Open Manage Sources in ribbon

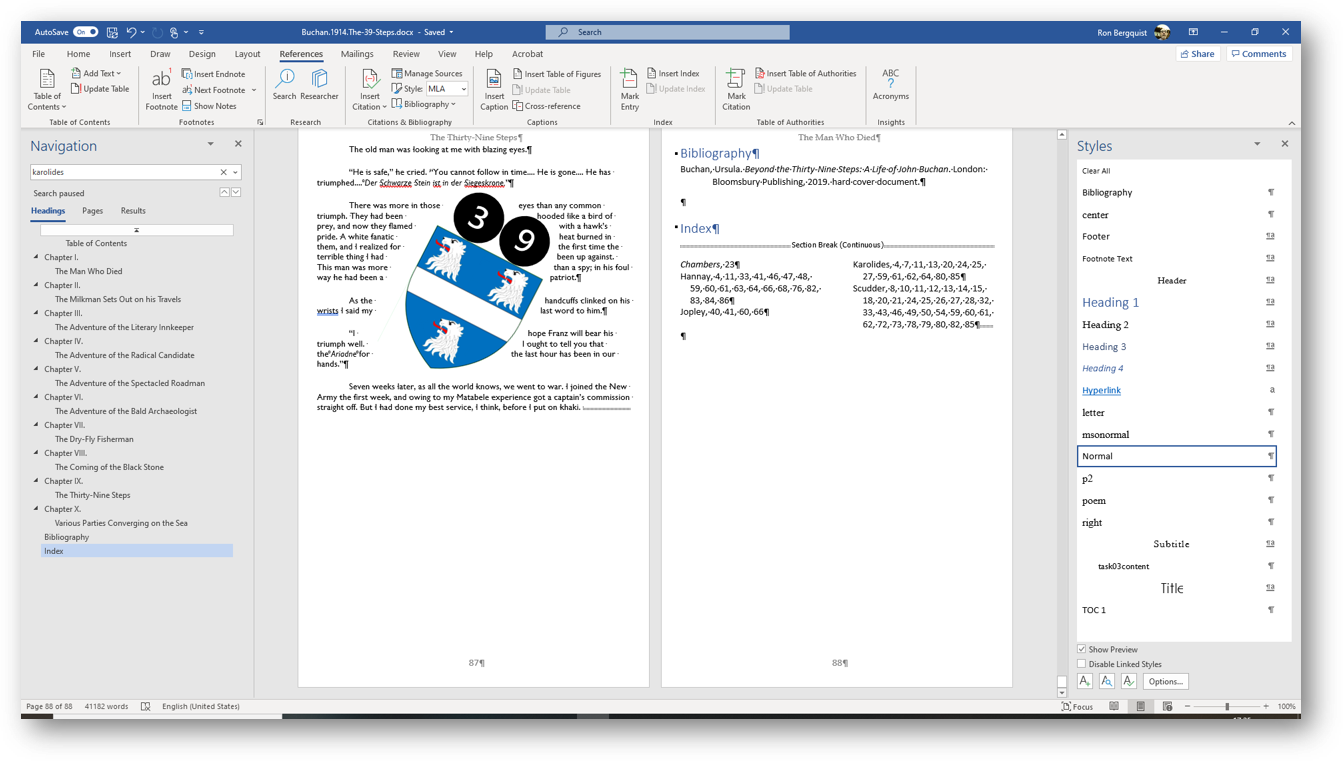tap(427, 73)
